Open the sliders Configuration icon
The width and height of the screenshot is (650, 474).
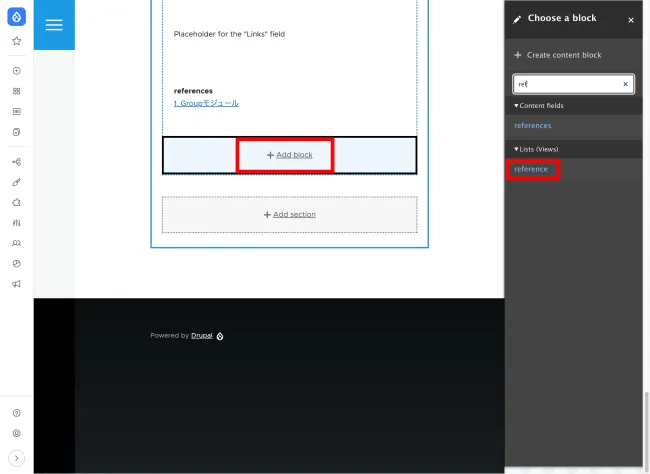[16, 222]
